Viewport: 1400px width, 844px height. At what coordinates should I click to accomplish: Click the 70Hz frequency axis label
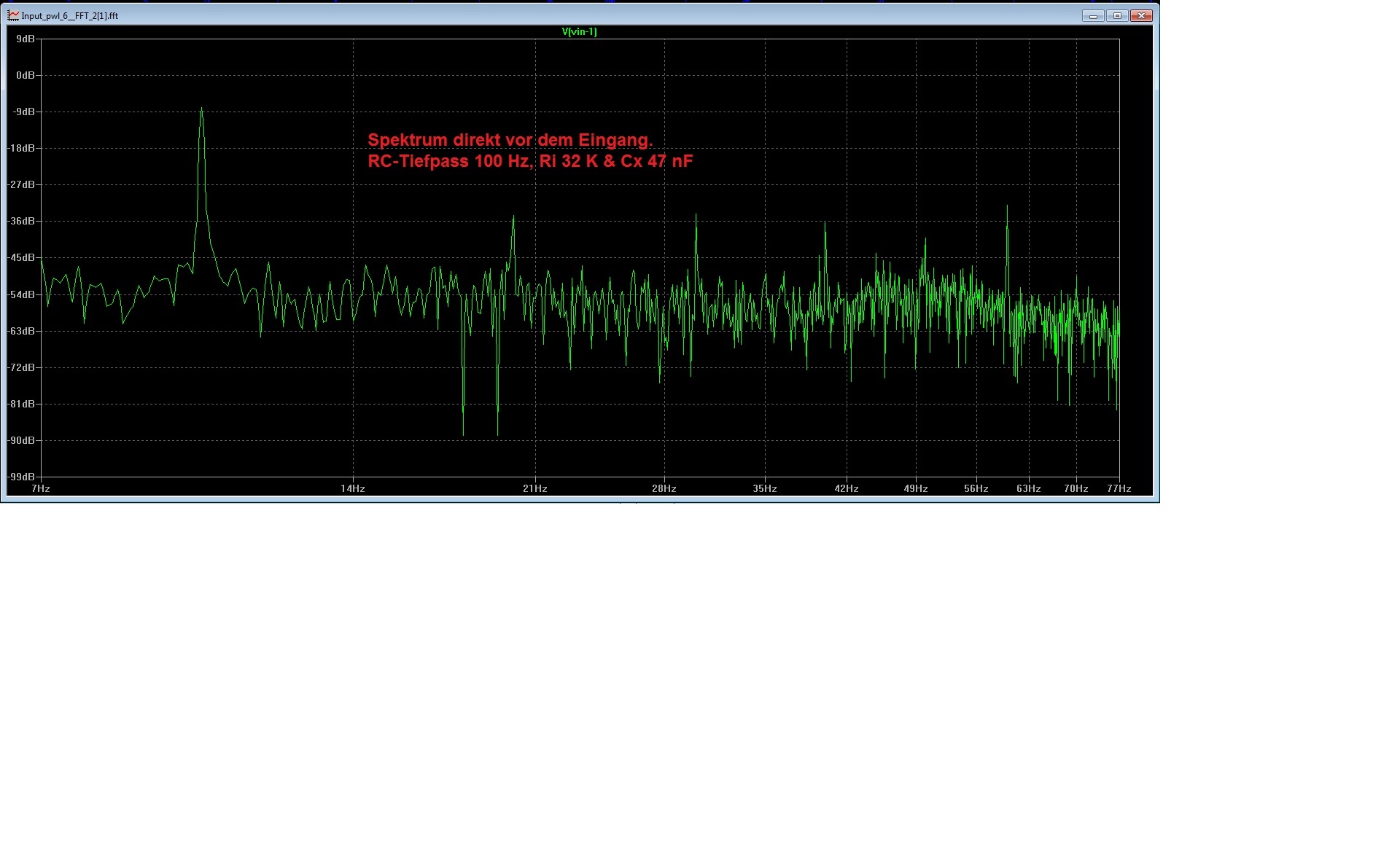click(1076, 488)
